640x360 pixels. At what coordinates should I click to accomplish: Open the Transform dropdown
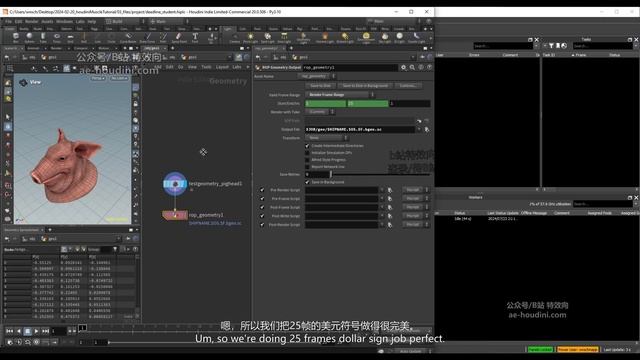[x=326, y=138]
